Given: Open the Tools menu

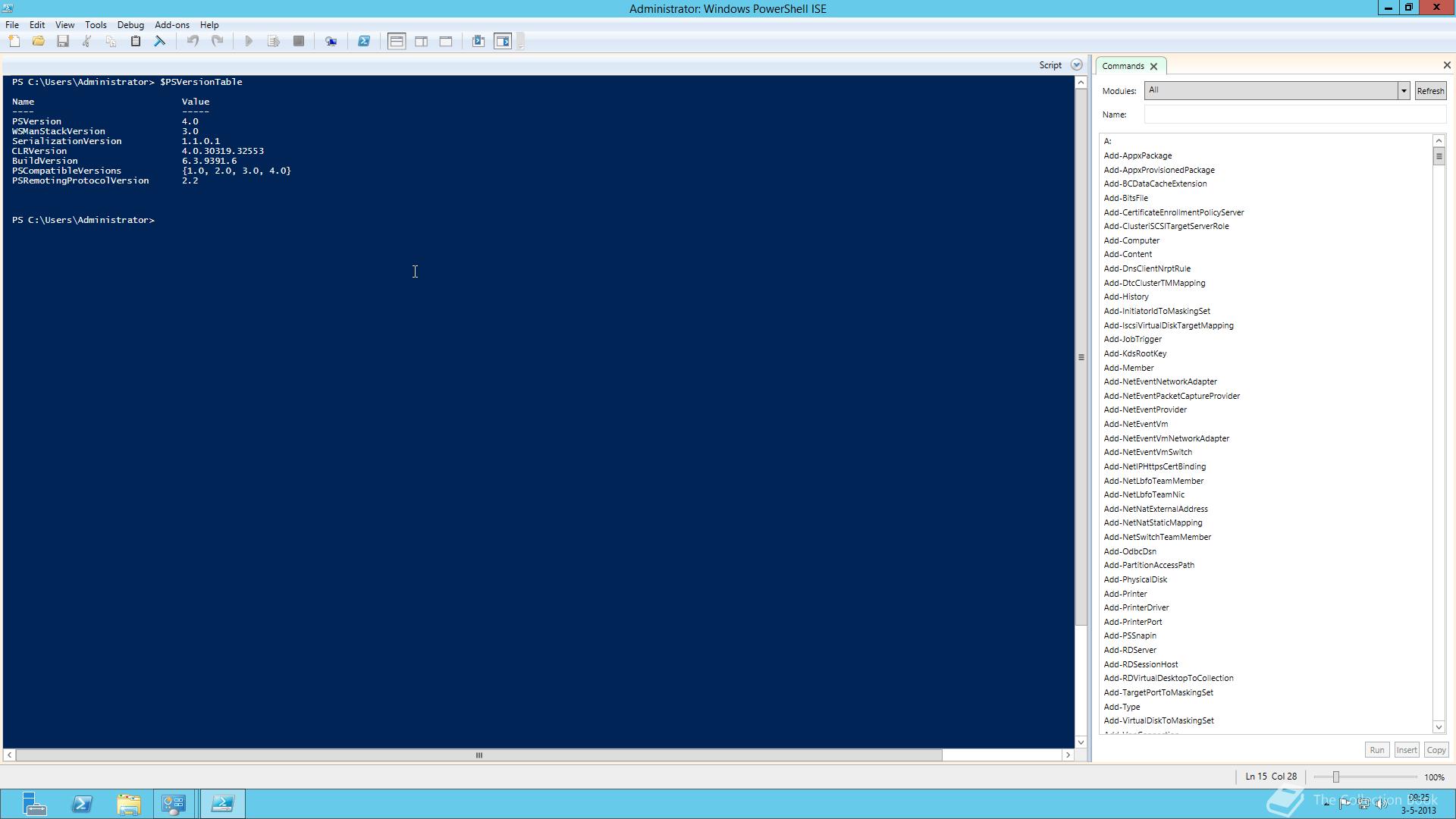Looking at the screenshot, I should tap(96, 25).
